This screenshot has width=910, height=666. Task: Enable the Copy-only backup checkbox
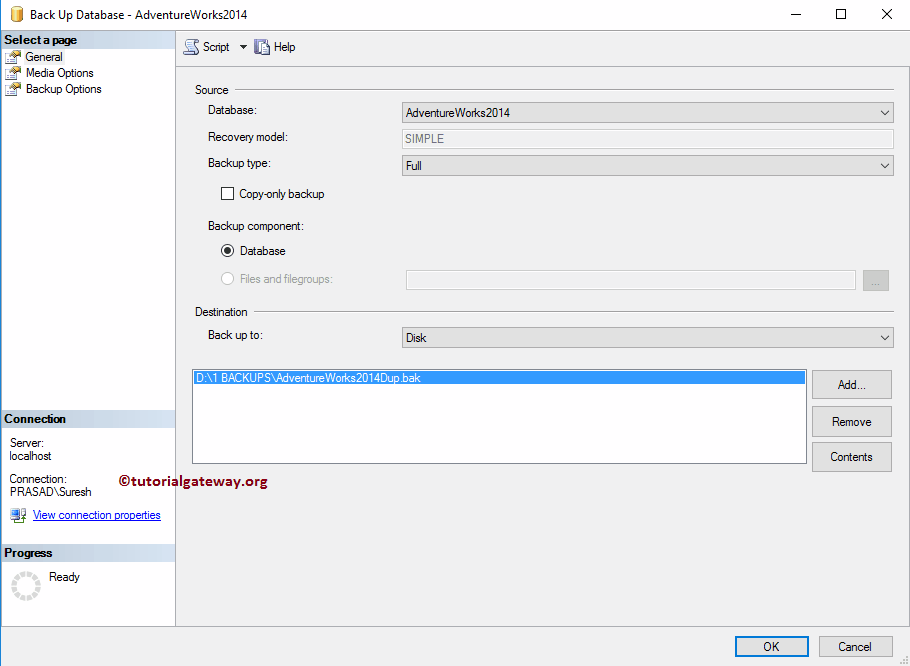(x=228, y=194)
